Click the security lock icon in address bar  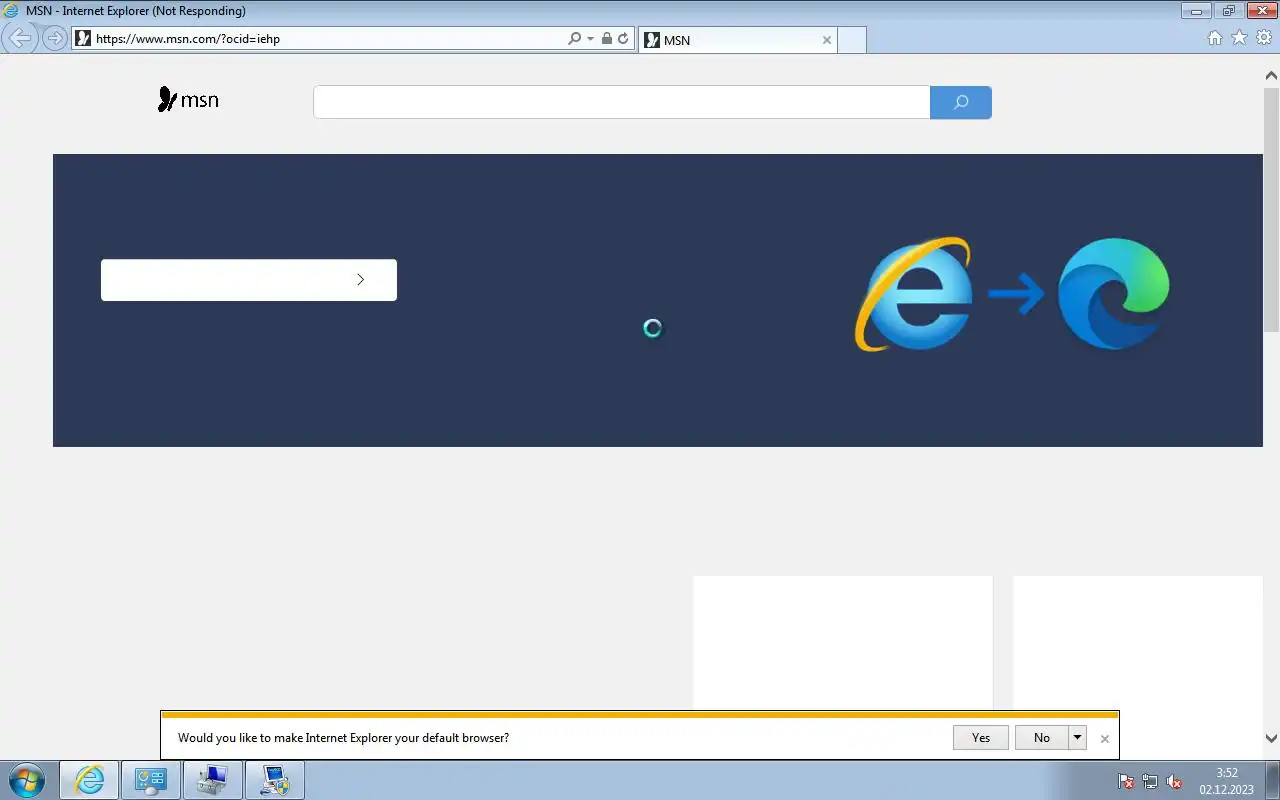point(607,39)
